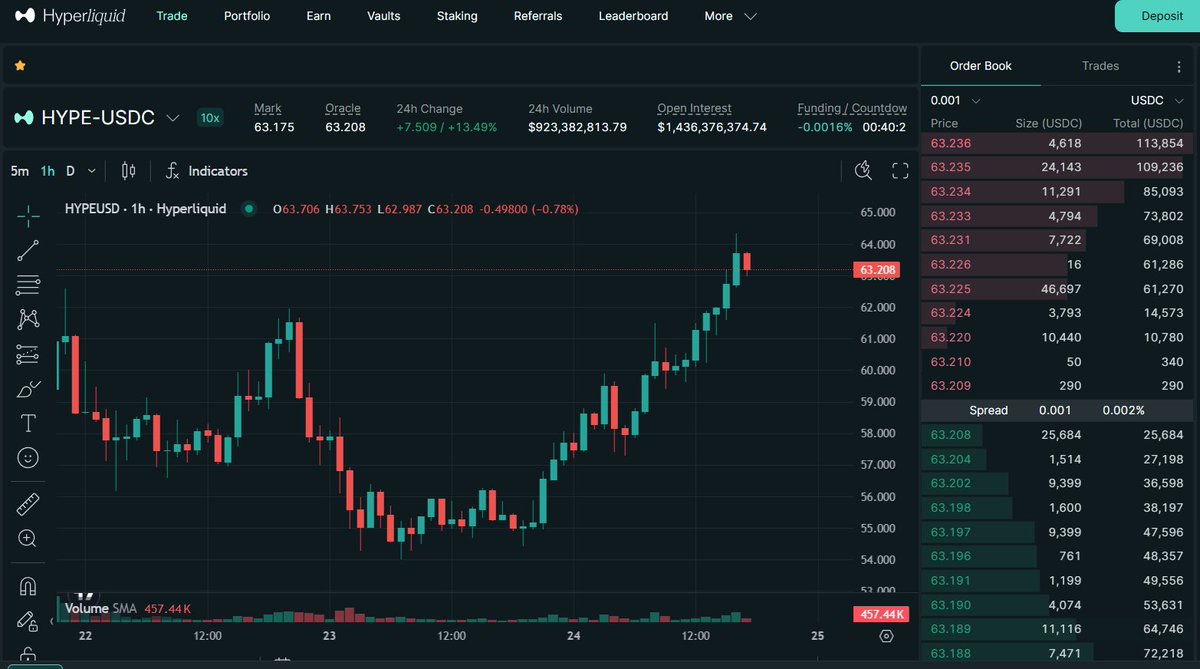The width and height of the screenshot is (1200, 669).
Task: Switch to the Trades tab
Action: point(1101,66)
